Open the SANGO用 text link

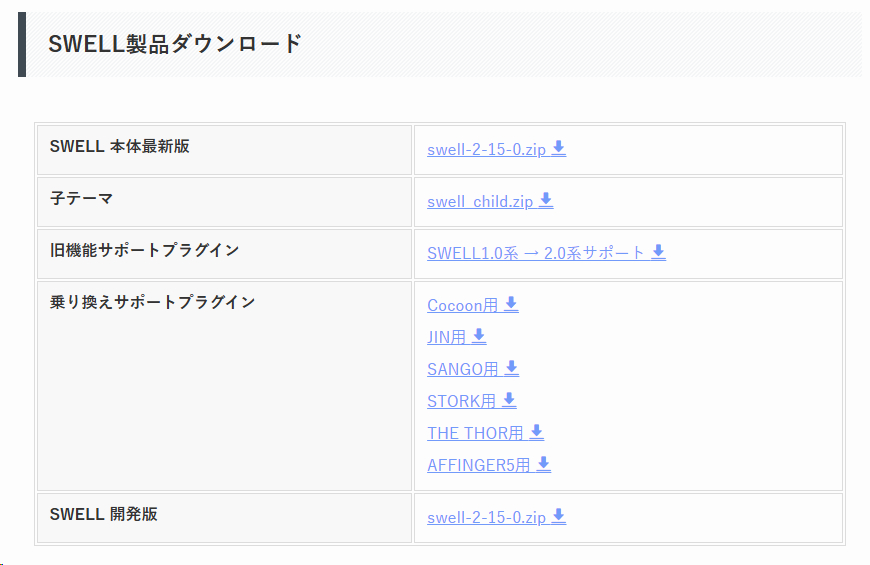click(x=462, y=370)
